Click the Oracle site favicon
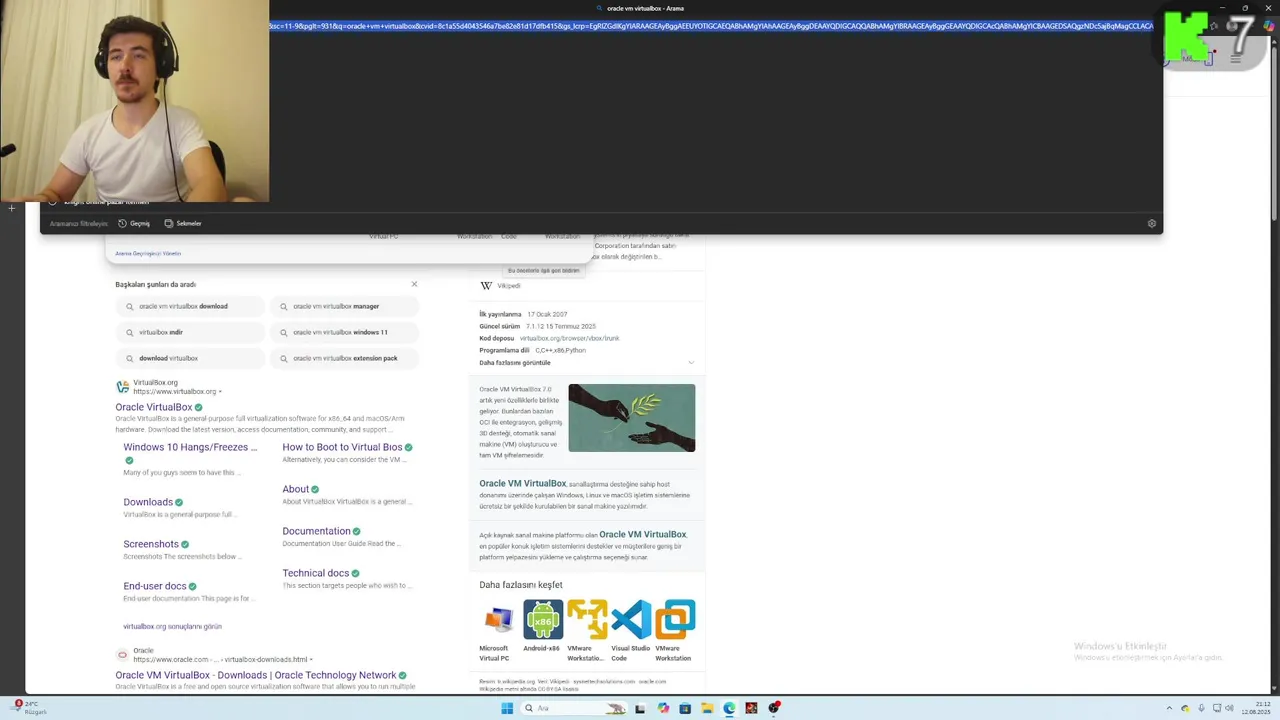This screenshot has width=1280, height=720. [123, 655]
